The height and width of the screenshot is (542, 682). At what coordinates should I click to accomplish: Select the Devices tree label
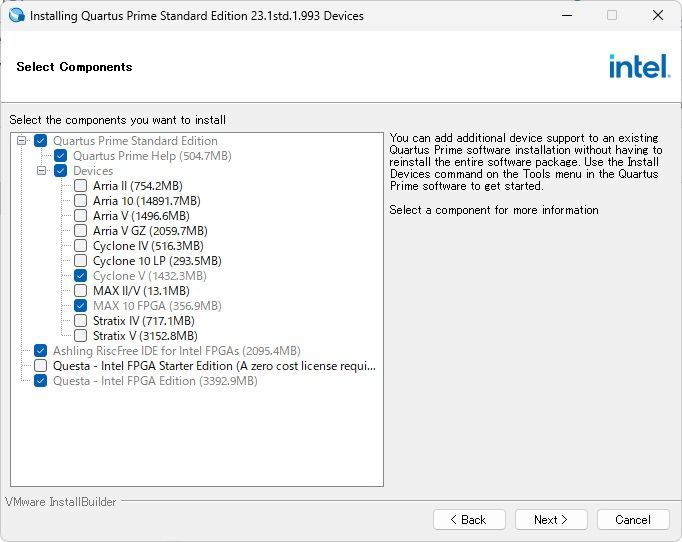(x=93, y=171)
